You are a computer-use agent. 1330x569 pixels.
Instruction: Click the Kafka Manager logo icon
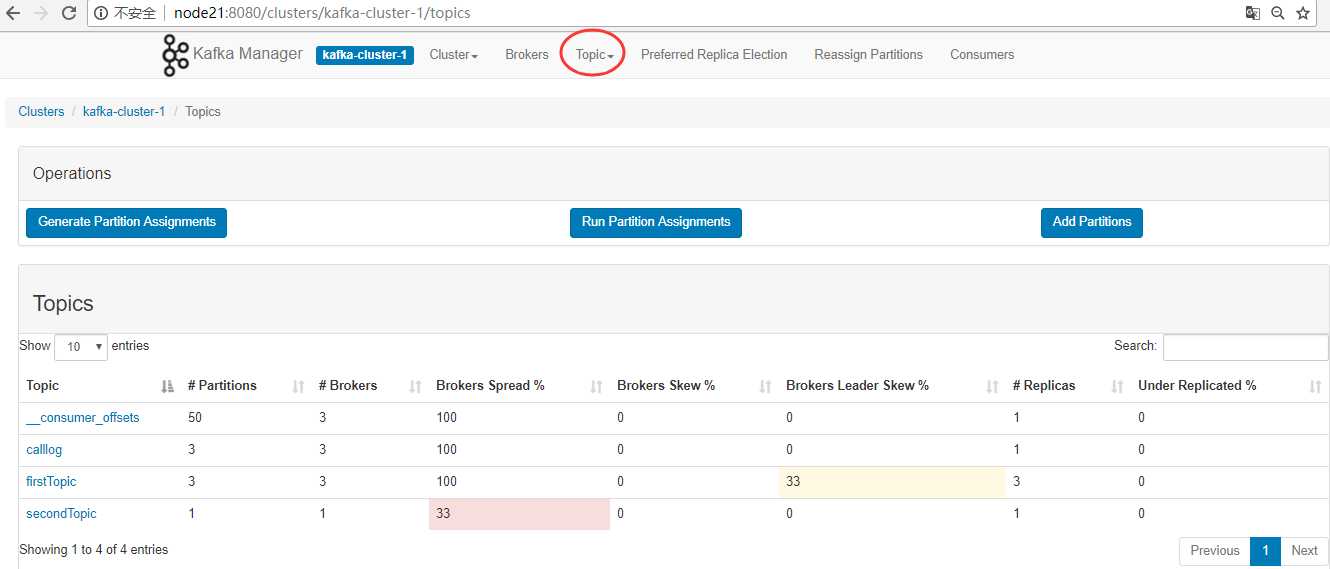175,55
